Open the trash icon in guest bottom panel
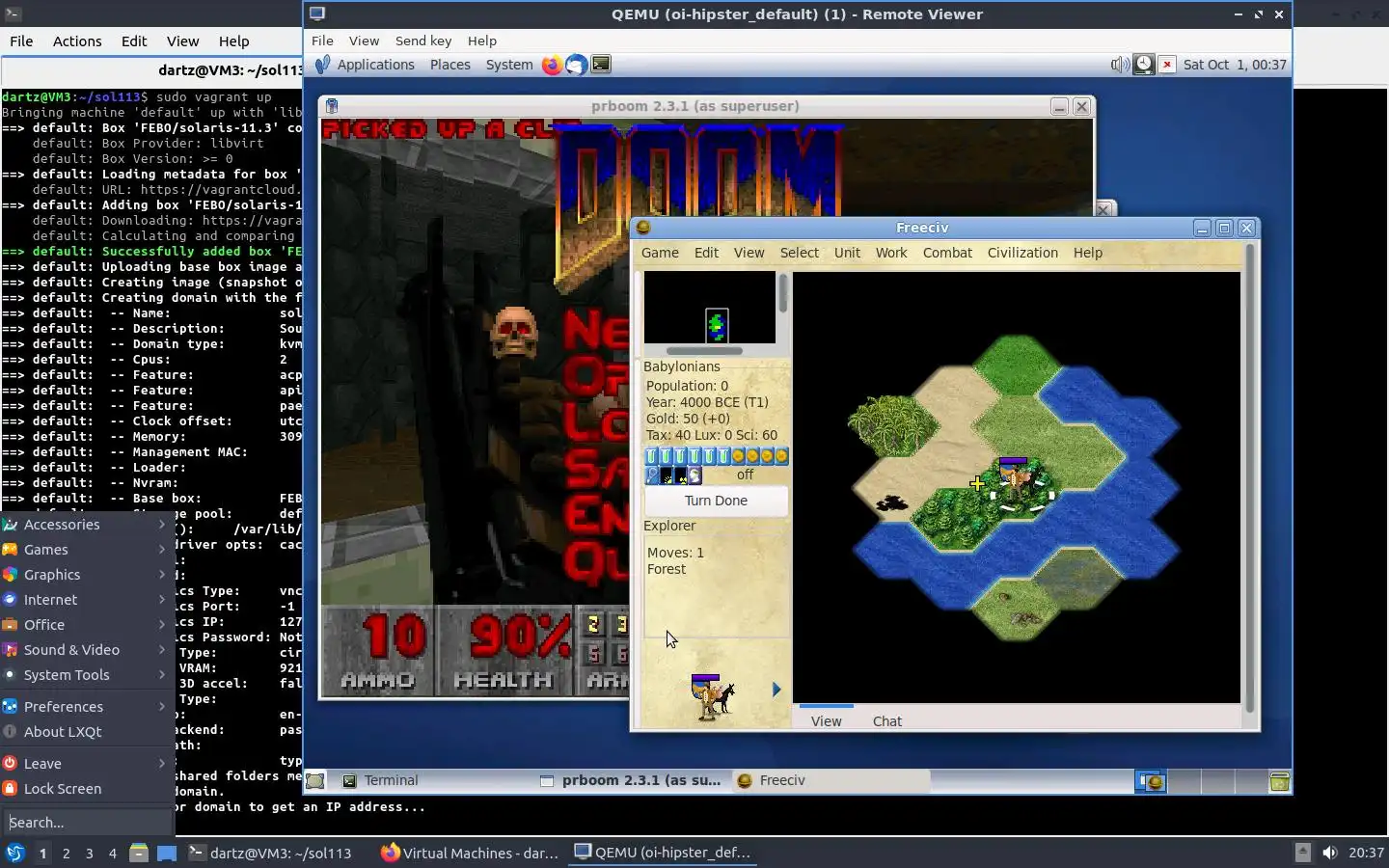 (x=1279, y=781)
